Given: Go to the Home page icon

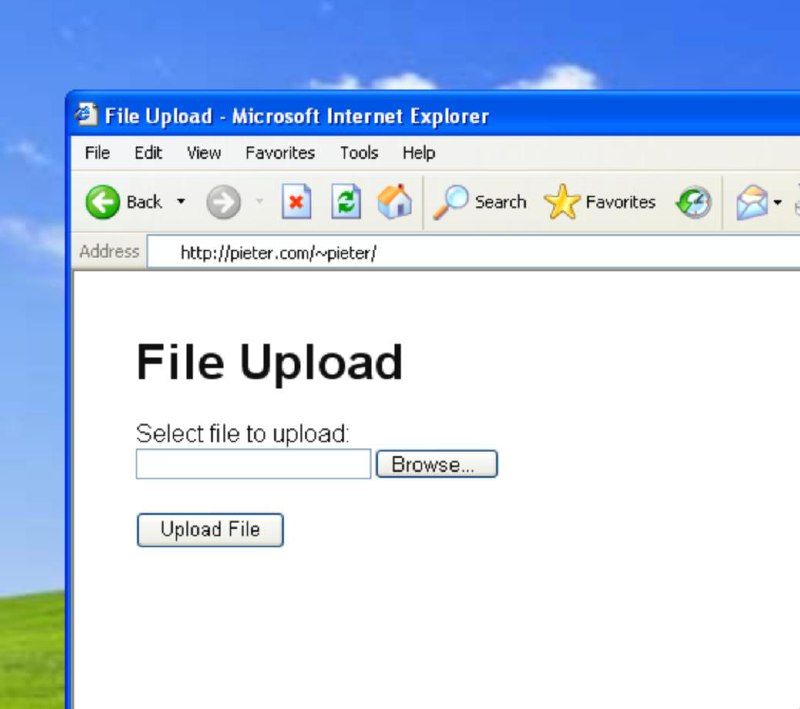Looking at the screenshot, I should click(395, 201).
